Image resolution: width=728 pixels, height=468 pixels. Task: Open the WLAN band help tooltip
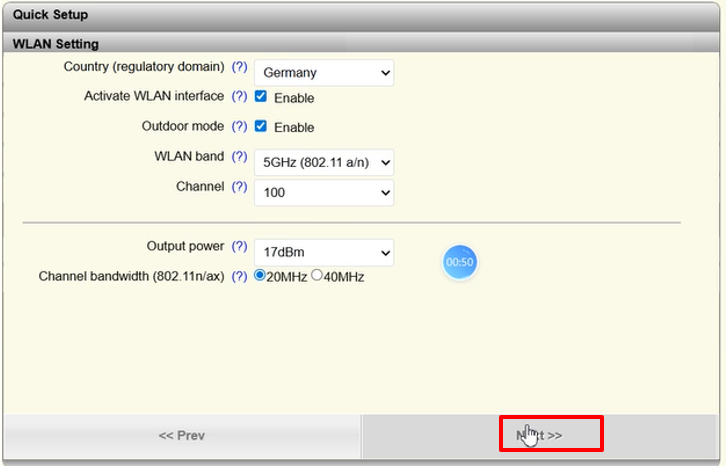point(239,157)
